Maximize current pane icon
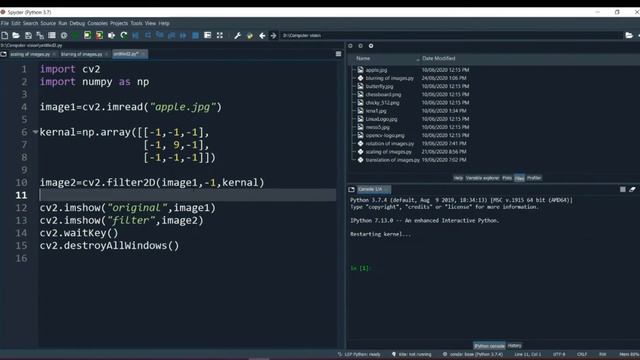The width and height of the screenshot is (640, 360). coord(220,36)
